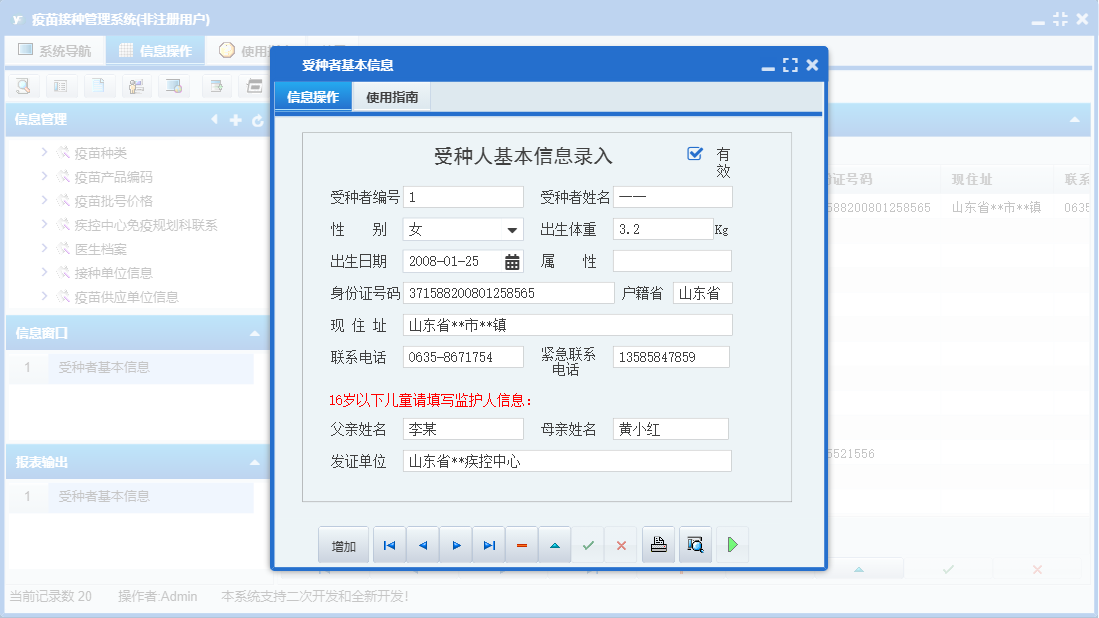The width and height of the screenshot is (1099, 618).
Task: Open print preview from the dialog toolbar
Action: pyautogui.click(x=695, y=544)
